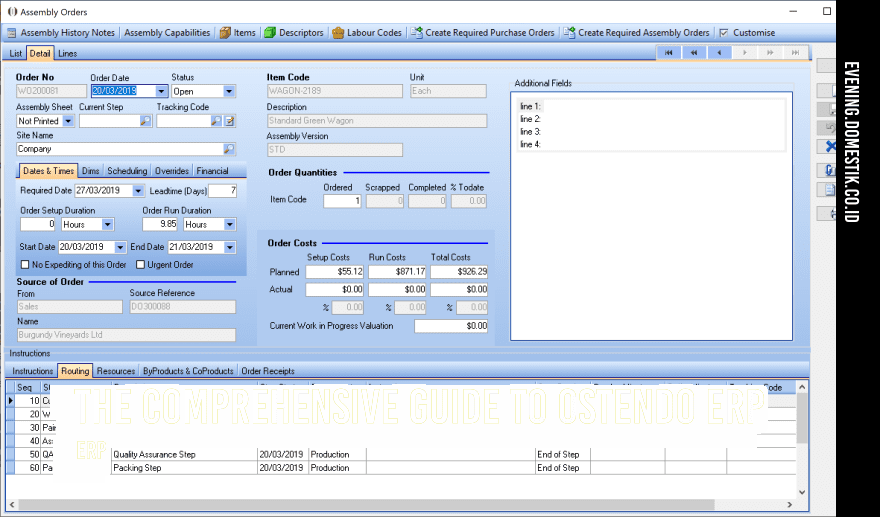The width and height of the screenshot is (880, 517).
Task: Open the Required Date picker
Action: click(138, 191)
